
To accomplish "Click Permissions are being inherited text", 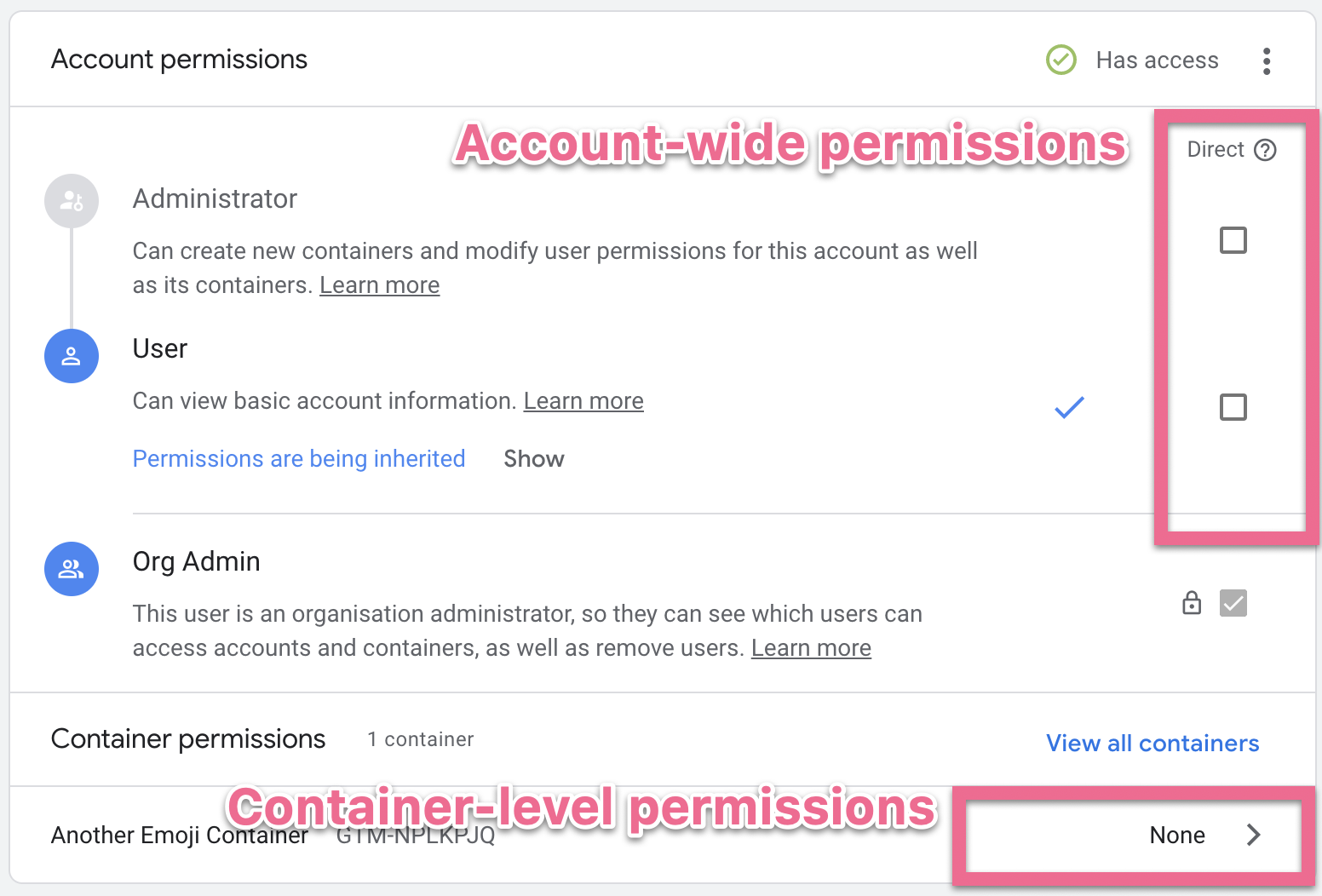I will click(299, 459).
